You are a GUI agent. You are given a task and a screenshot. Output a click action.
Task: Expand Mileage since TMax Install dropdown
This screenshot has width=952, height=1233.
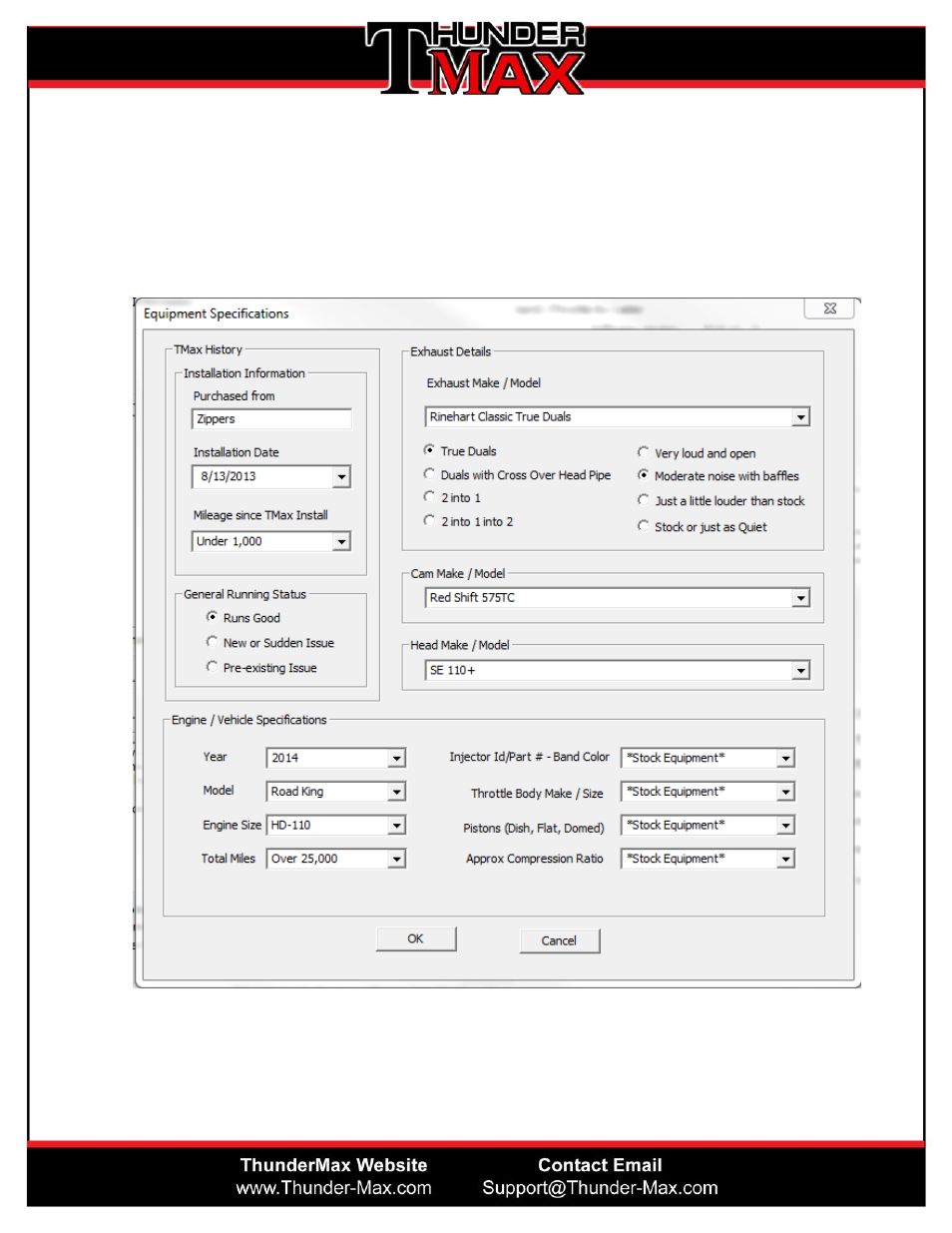coord(341,541)
